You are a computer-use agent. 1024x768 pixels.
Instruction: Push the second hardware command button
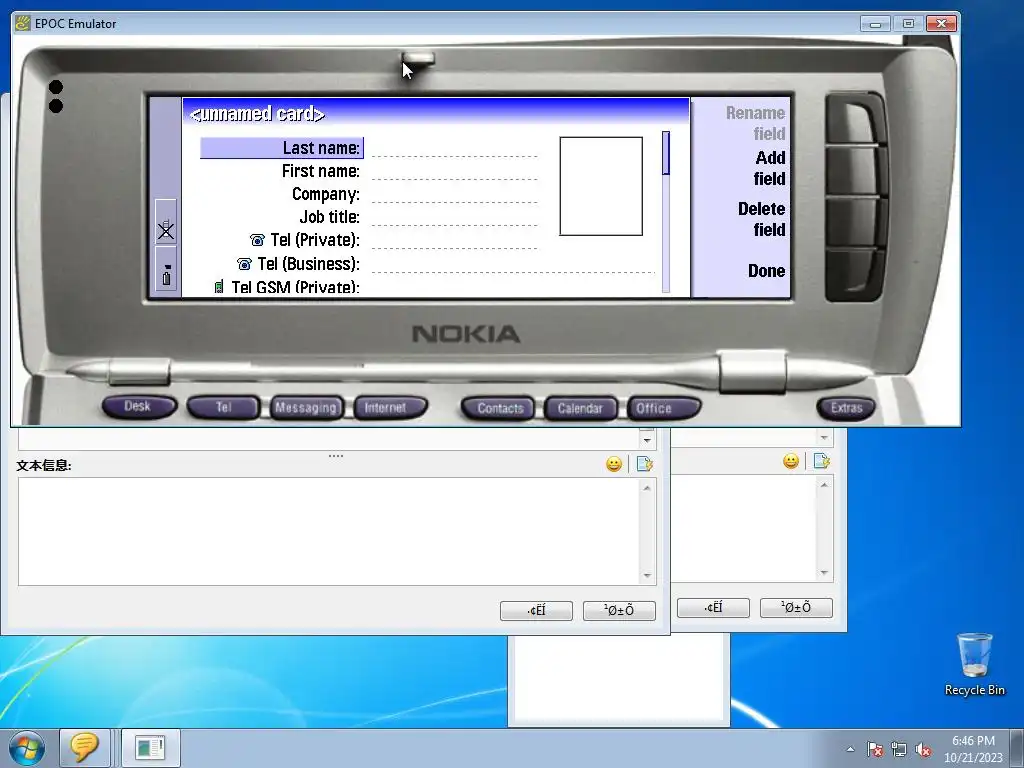pos(856,171)
